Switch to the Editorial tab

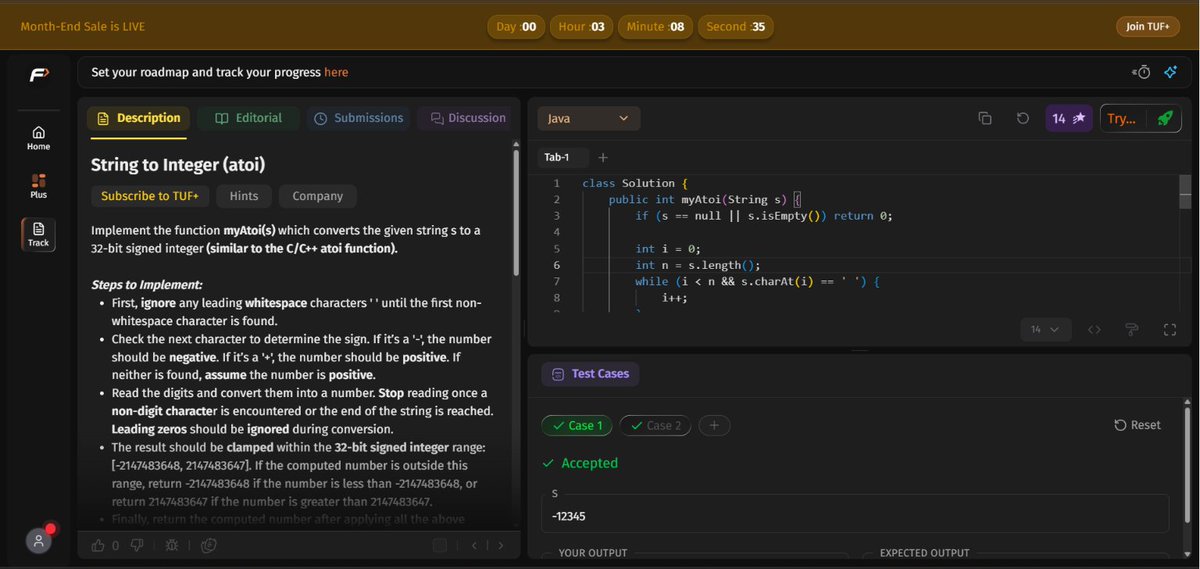click(x=249, y=118)
